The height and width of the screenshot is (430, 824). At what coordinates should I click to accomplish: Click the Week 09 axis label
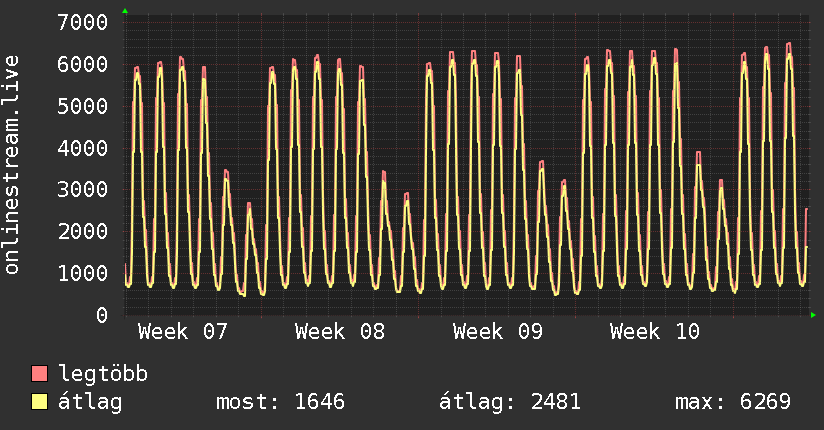[498, 331]
